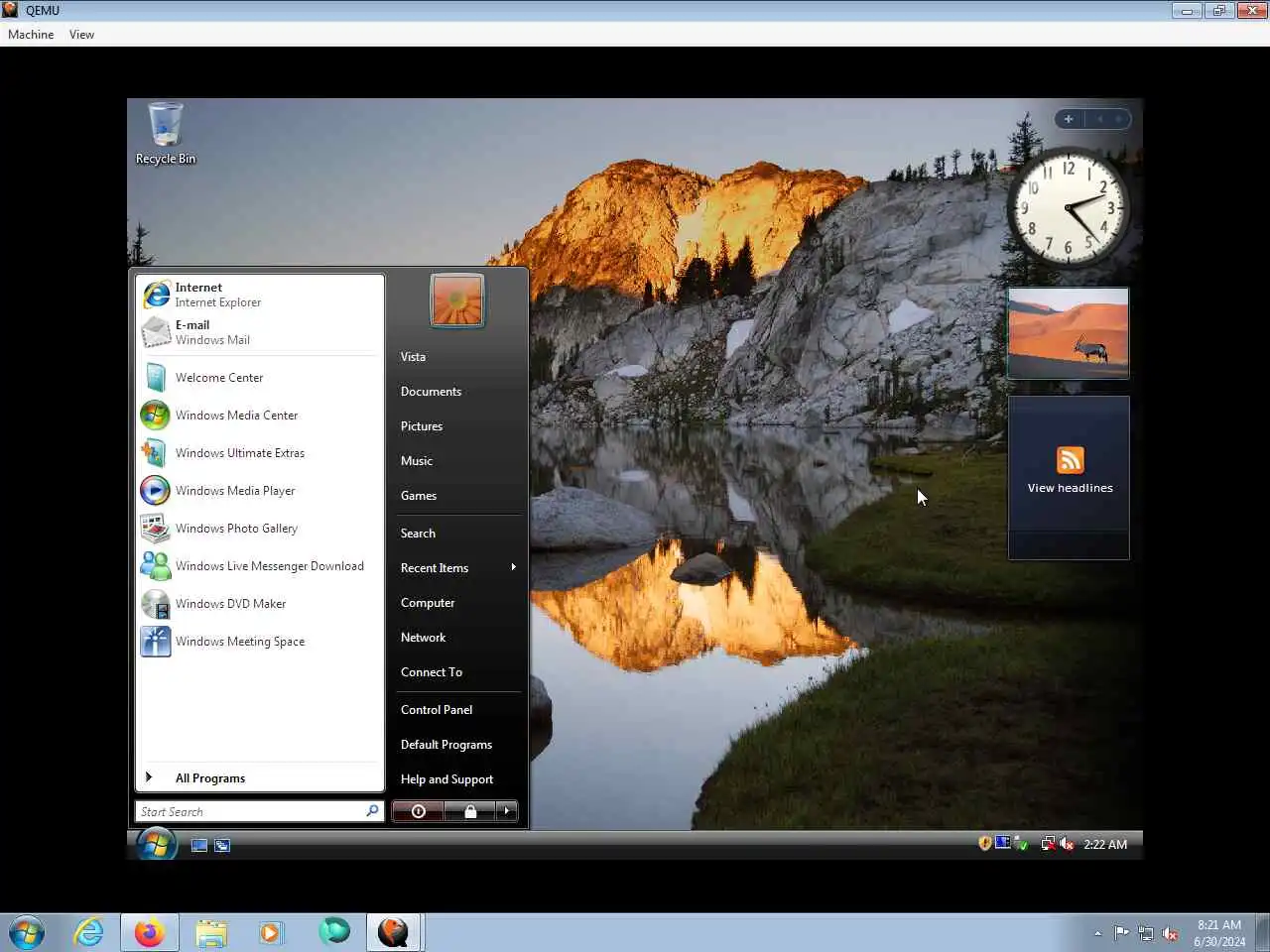Launch Windows Media Player from Start menu
The height and width of the screenshot is (952, 1270).
coord(258,491)
